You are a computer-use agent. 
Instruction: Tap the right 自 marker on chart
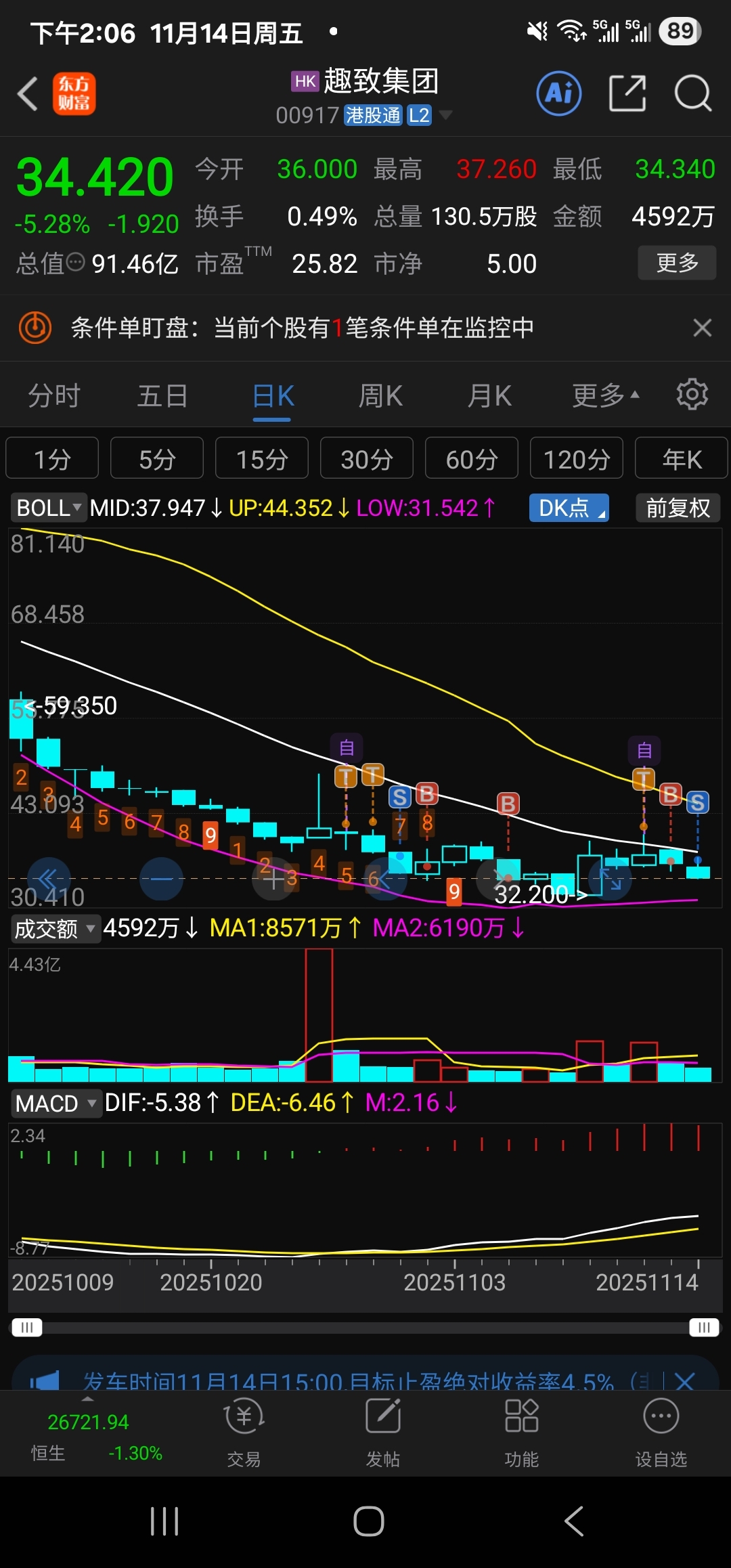[x=644, y=749]
